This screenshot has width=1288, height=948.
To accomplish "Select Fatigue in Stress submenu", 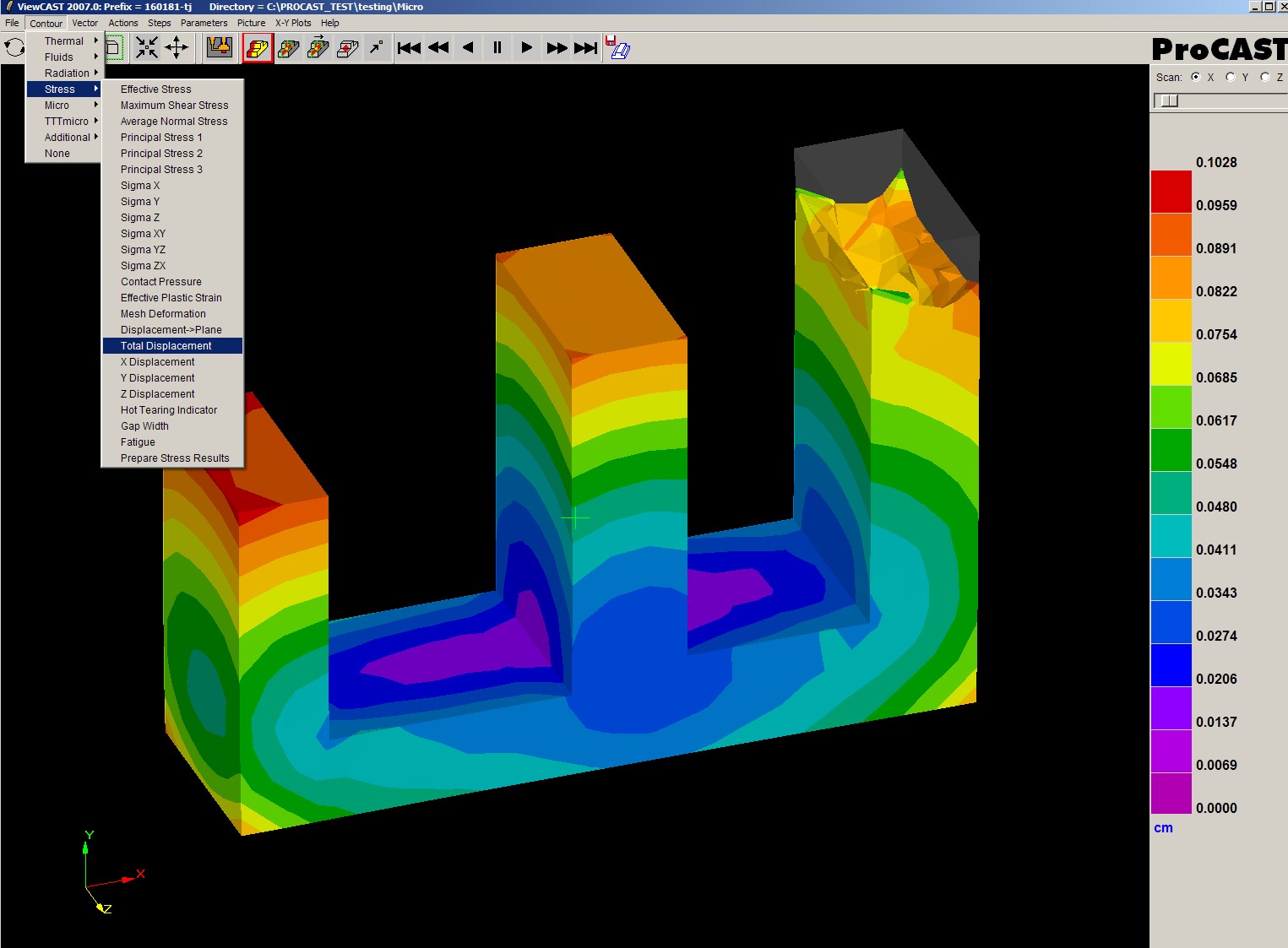I will 172,442.
